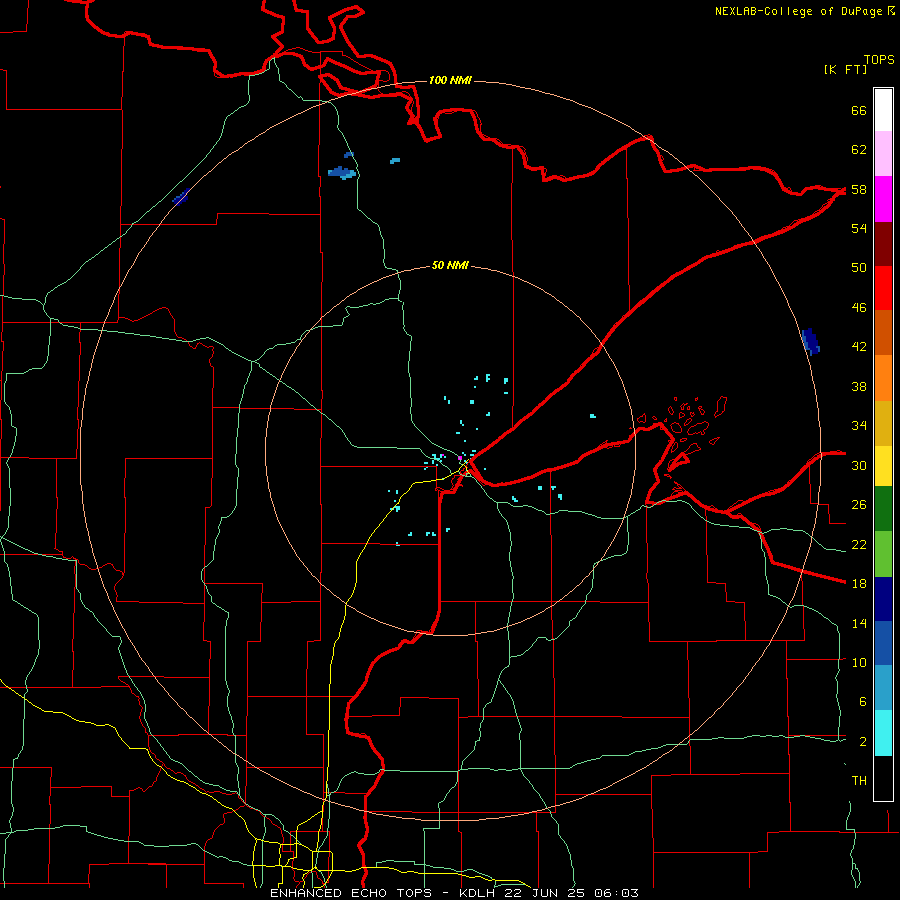Click the '42' scale label

[x=859, y=347]
